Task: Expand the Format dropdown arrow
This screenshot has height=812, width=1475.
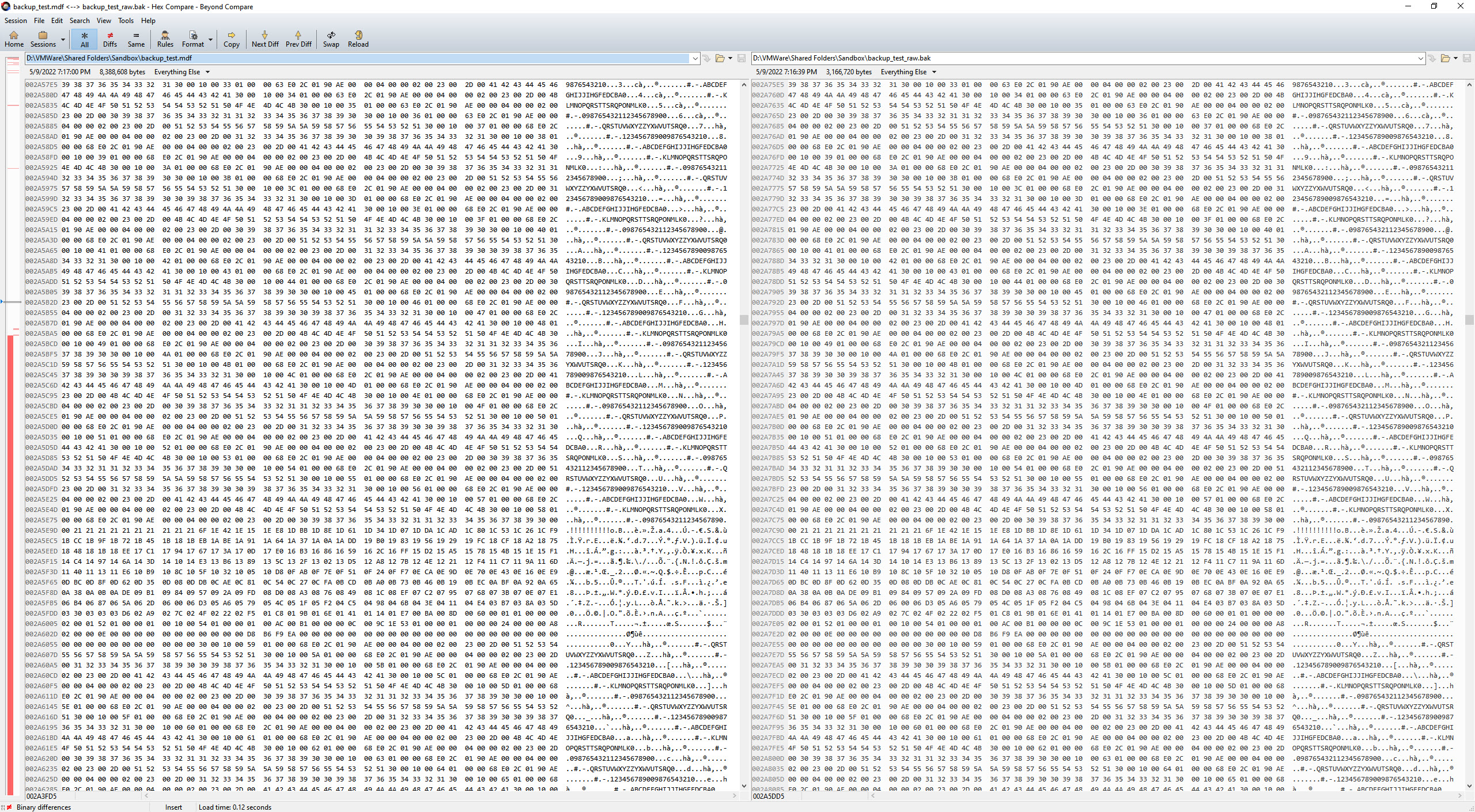Action: coord(210,40)
